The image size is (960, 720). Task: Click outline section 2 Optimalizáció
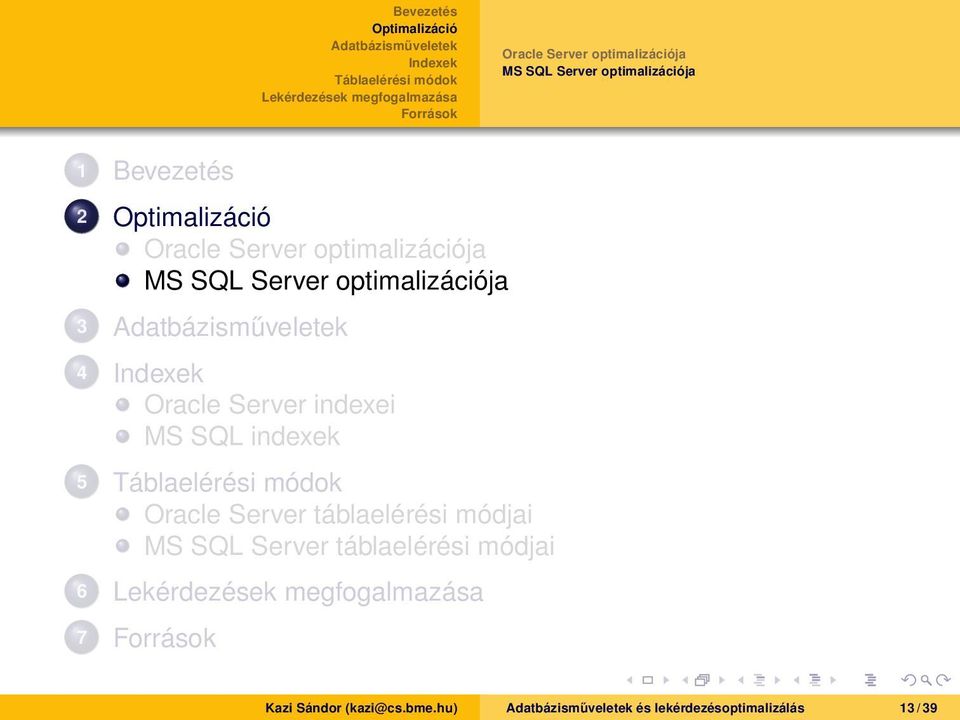tap(192, 217)
